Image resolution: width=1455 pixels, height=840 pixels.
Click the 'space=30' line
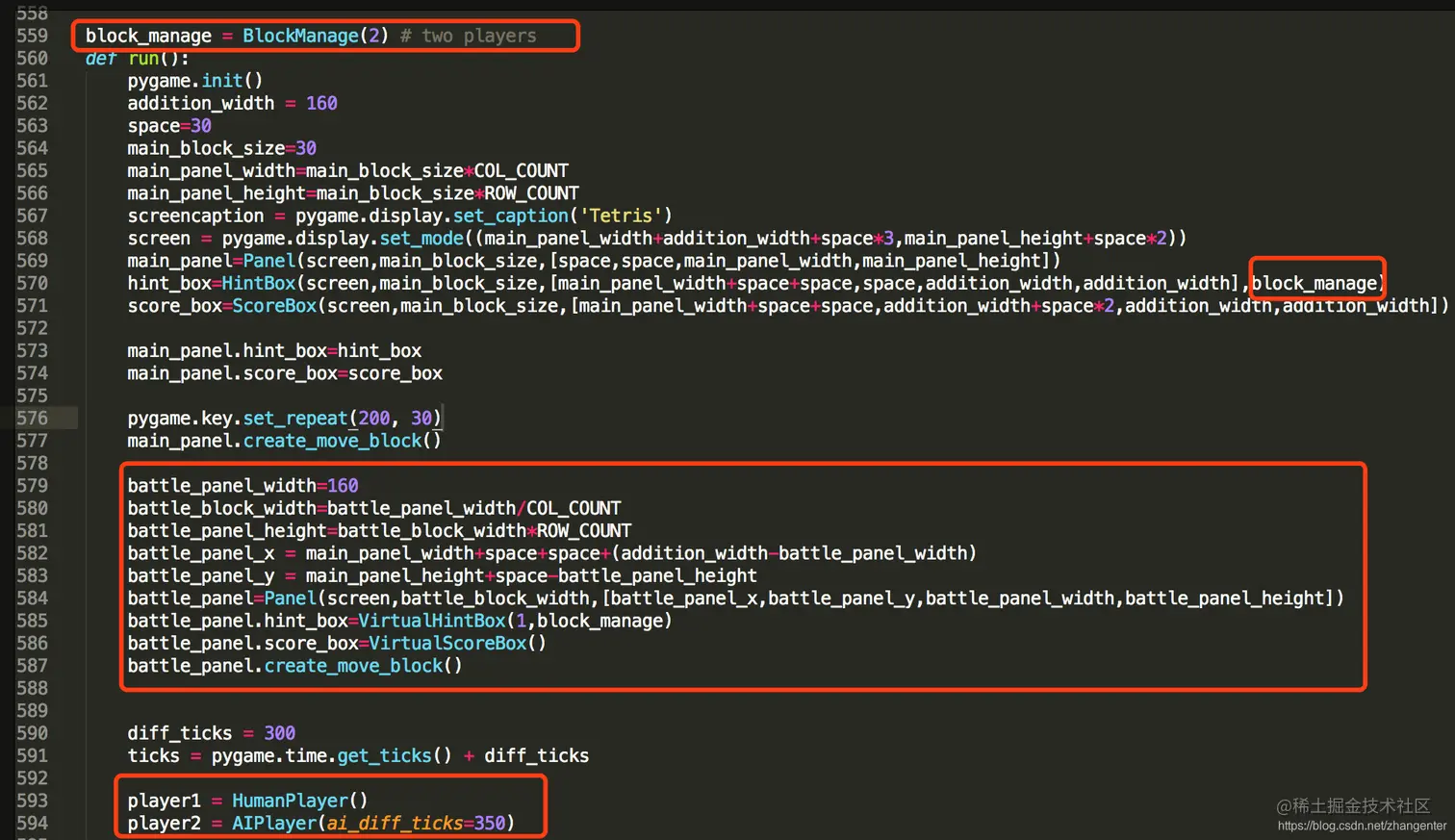[x=169, y=126]
